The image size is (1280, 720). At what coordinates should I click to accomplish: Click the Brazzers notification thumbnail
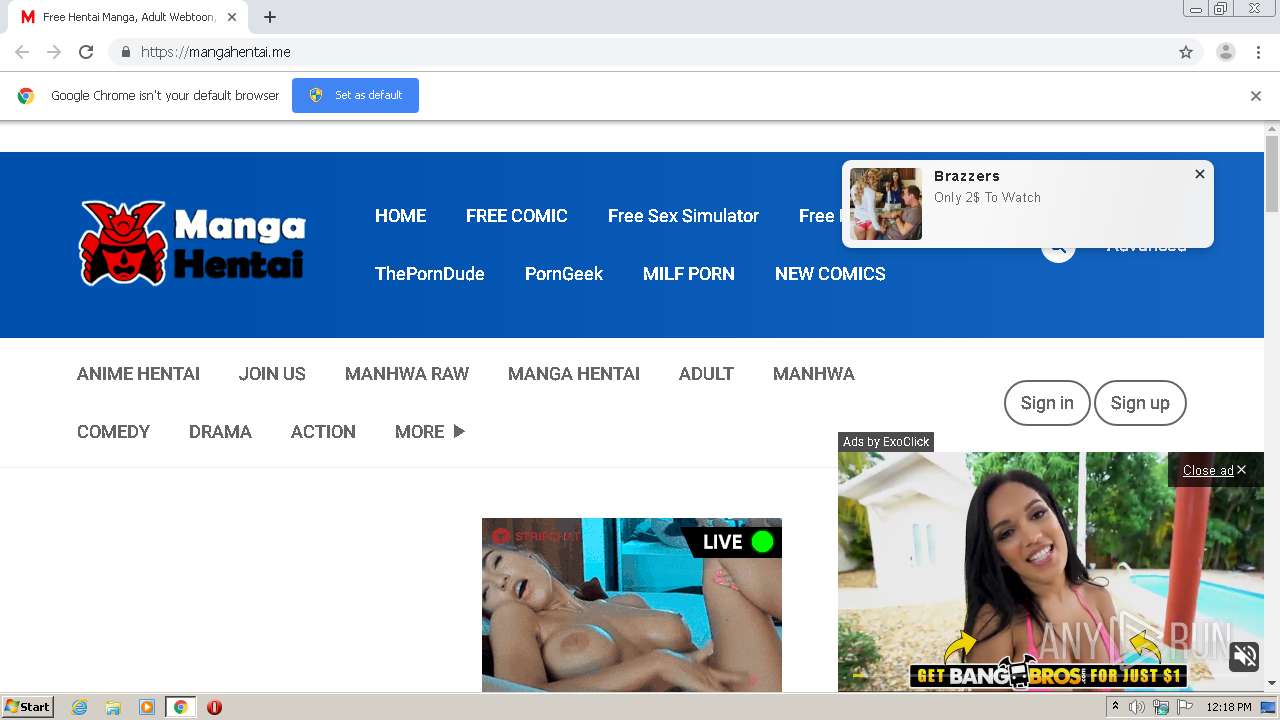886,204
